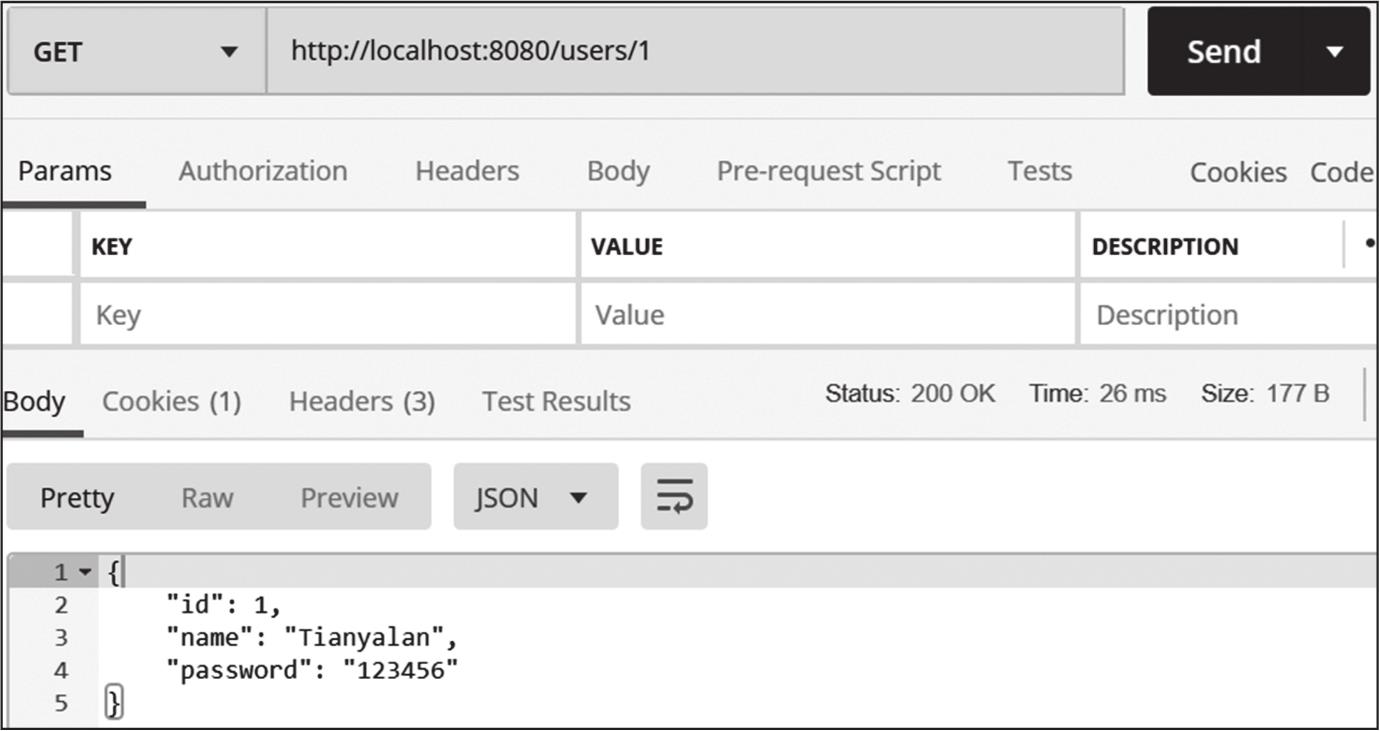Switch to the Params tab
This screenshot has width=1380, height=731.
tap(65, 171)
